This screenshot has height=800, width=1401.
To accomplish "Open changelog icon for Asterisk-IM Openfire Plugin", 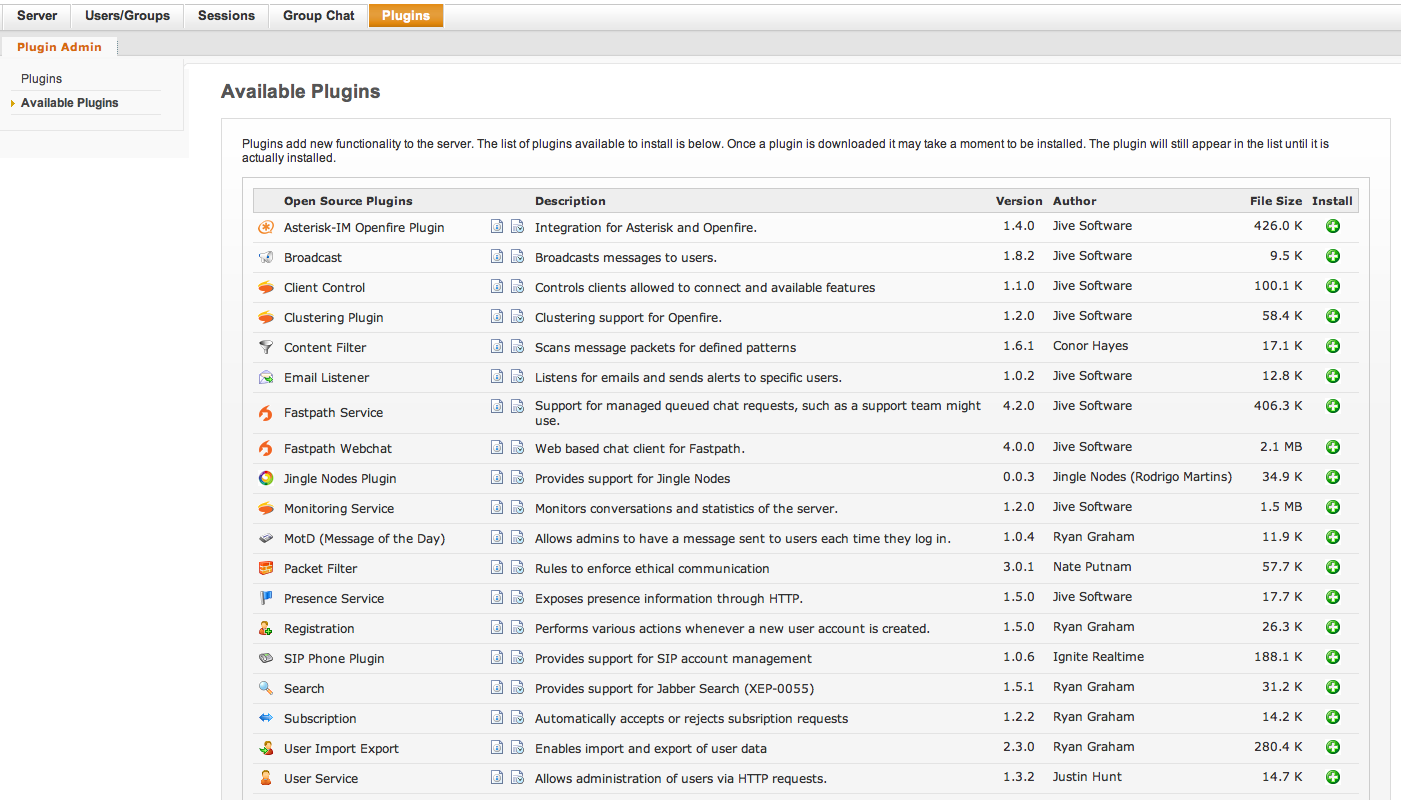I will click(517, 227).
